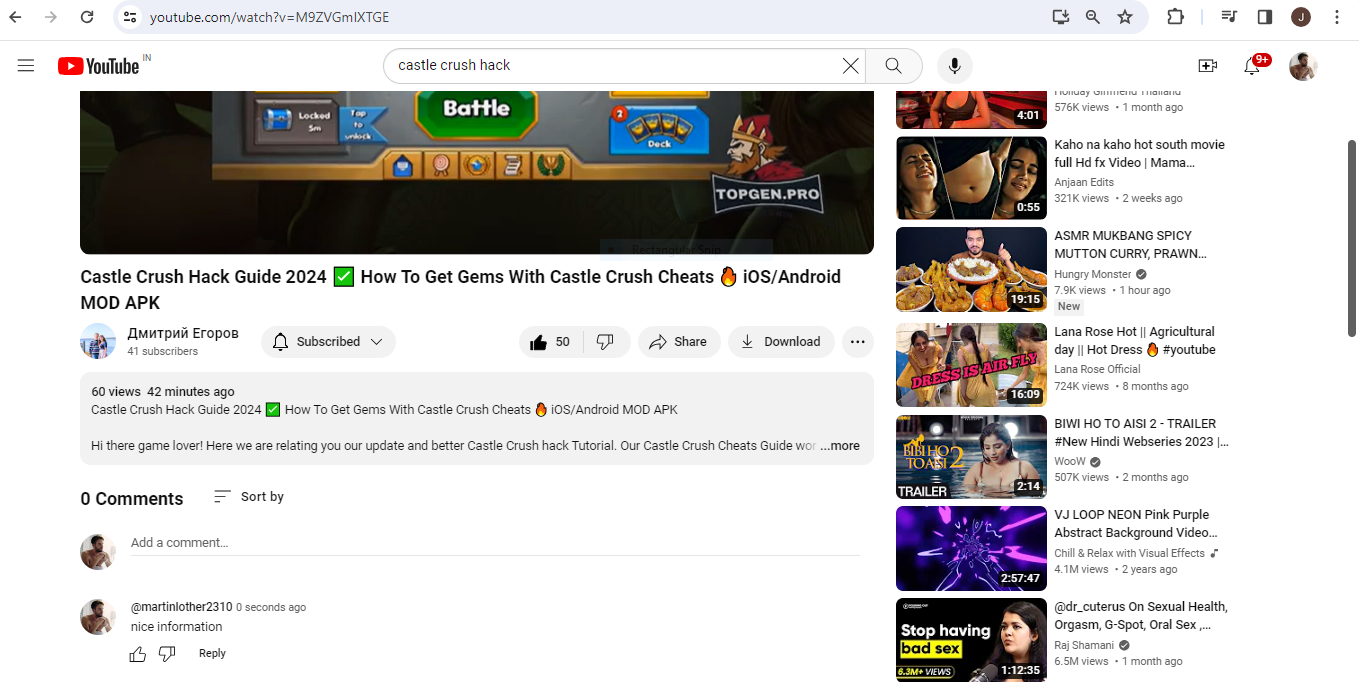Open ASMR Mukbang 19:15 thumbnail

pyautogui.click(x=971, y=270)
